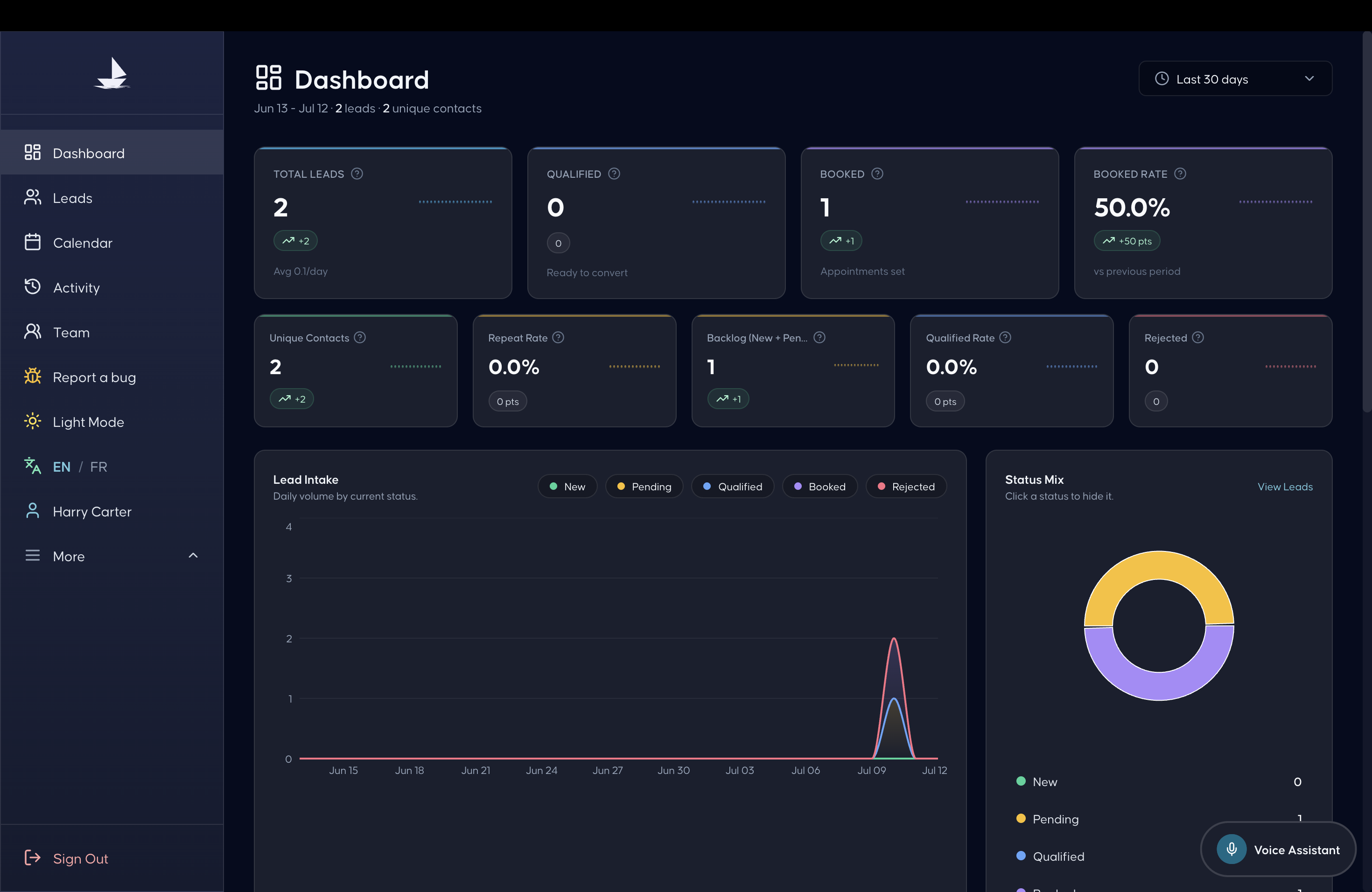Show the Qualified Rate info icon
This screenshot has height=892, width=1372.
(x=1005, y=337)
